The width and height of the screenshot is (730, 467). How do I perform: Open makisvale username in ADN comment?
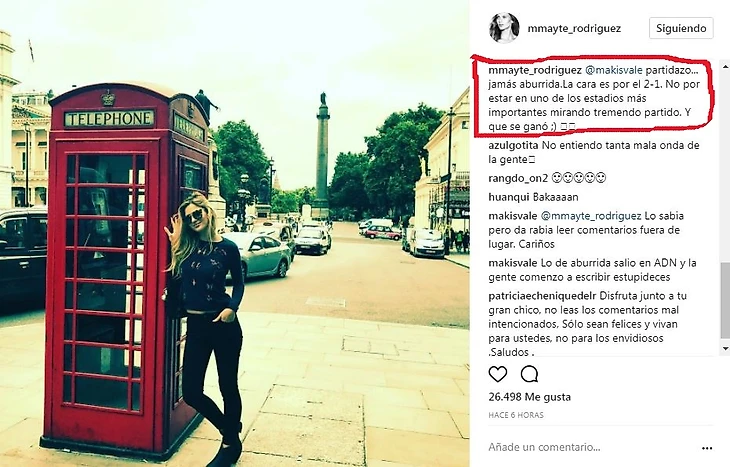(x=513, y=263)
